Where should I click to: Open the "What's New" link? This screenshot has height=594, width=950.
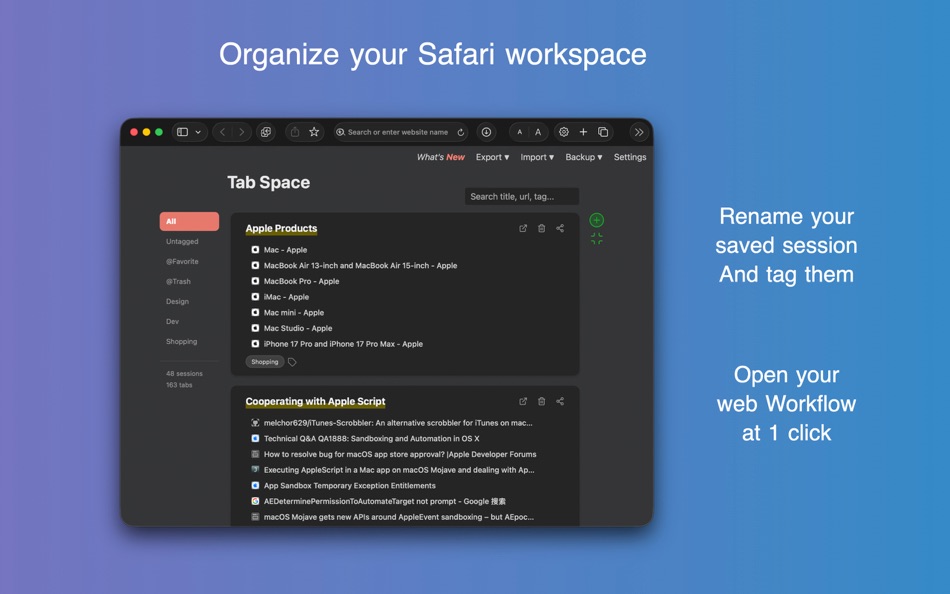(x=441, y=157)
